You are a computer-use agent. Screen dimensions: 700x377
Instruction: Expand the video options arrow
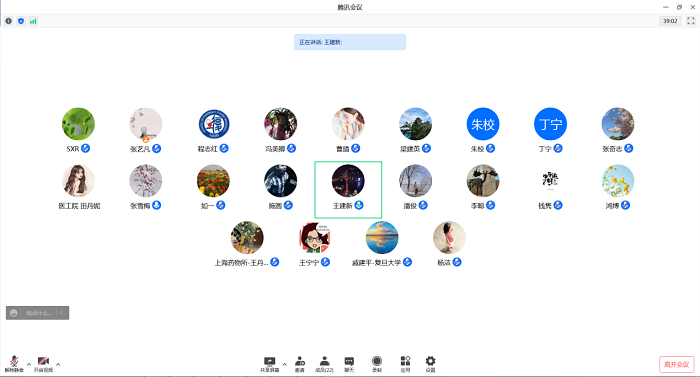[58, 364]
